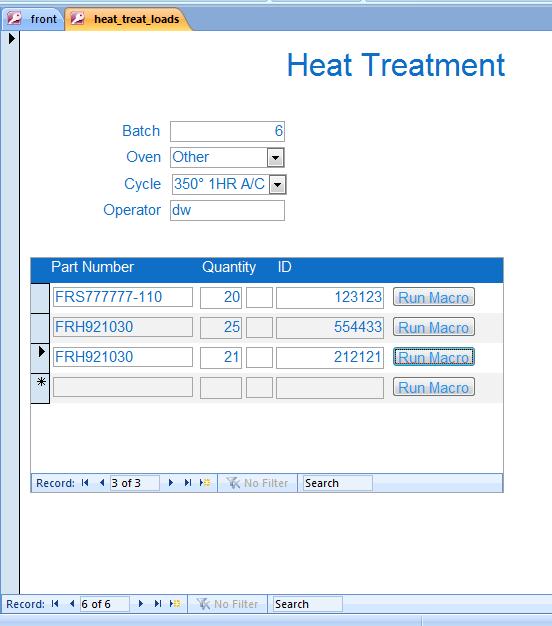This screenshot has width=552, height=626.
Task: Click the quantity cell showing 20
Action: point(221,297)
